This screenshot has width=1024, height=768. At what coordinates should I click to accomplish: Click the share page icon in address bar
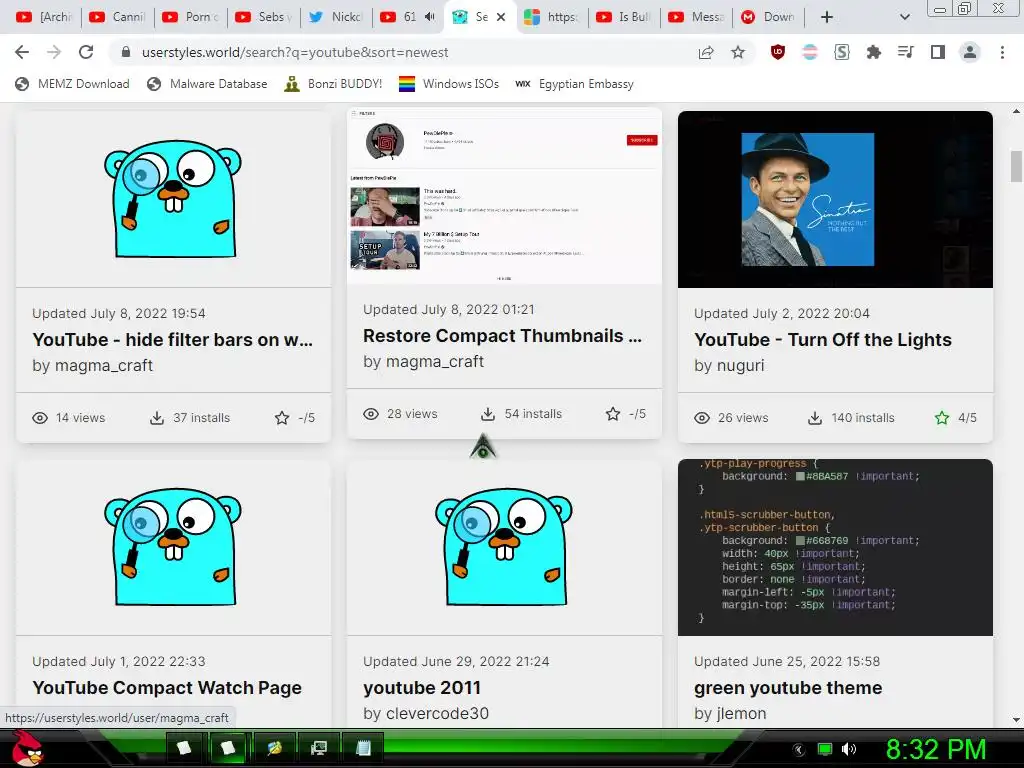pos(706,52)
